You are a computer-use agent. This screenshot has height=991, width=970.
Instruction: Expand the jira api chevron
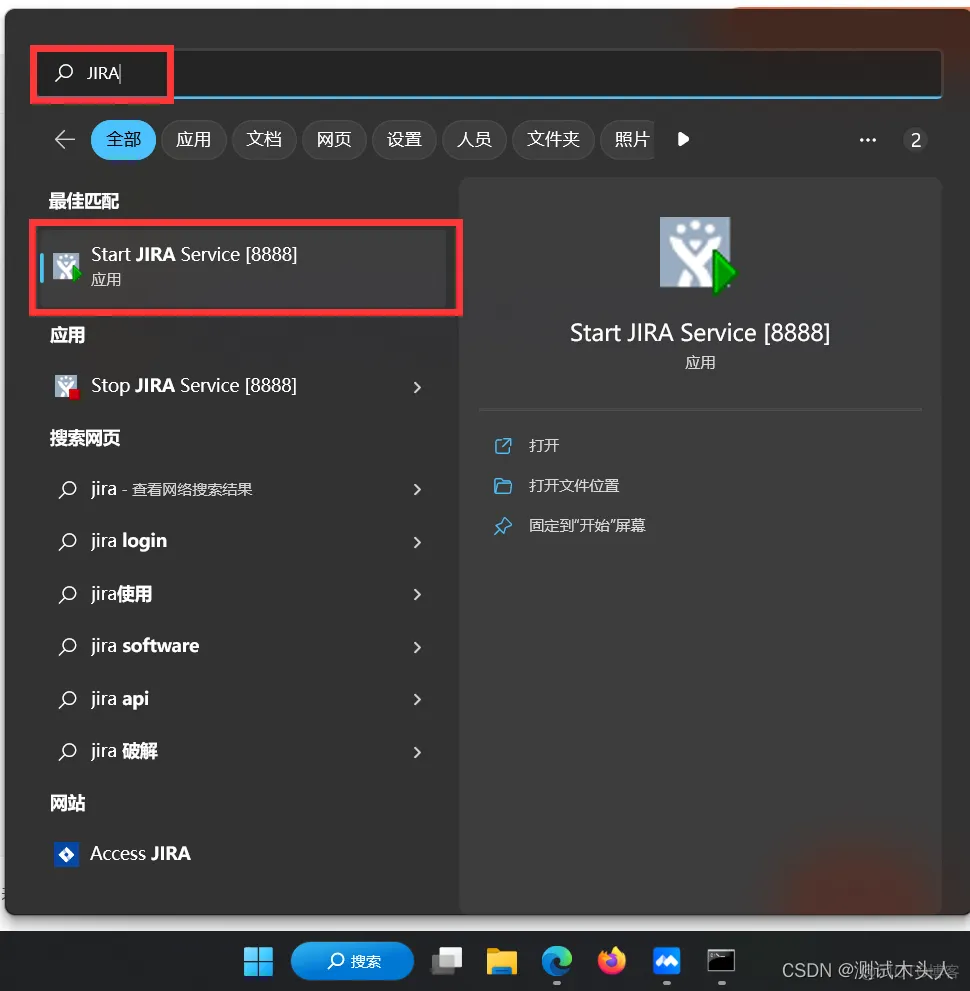(416, 699)
